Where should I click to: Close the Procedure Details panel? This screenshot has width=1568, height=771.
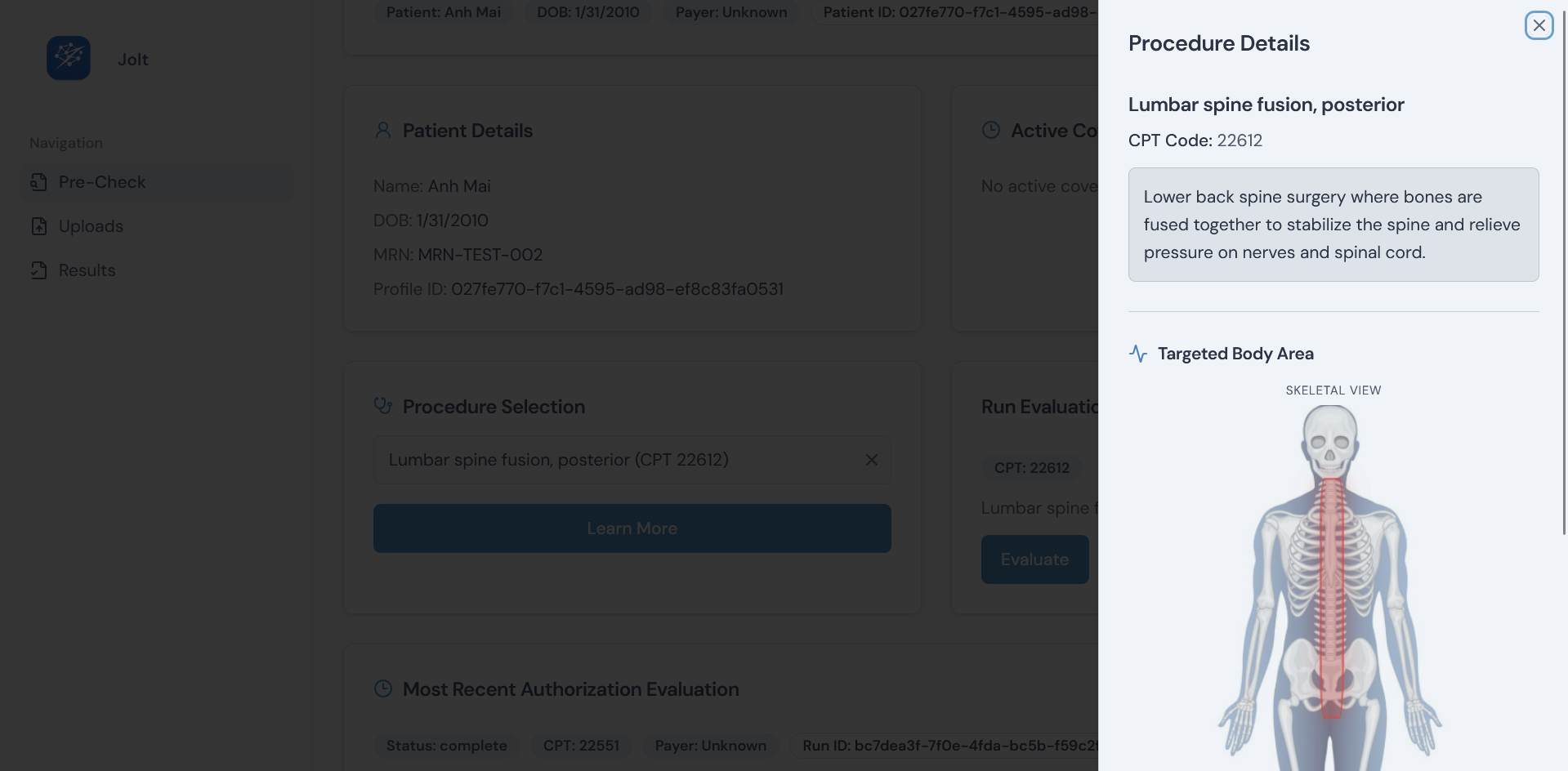tap(1539, 25)
